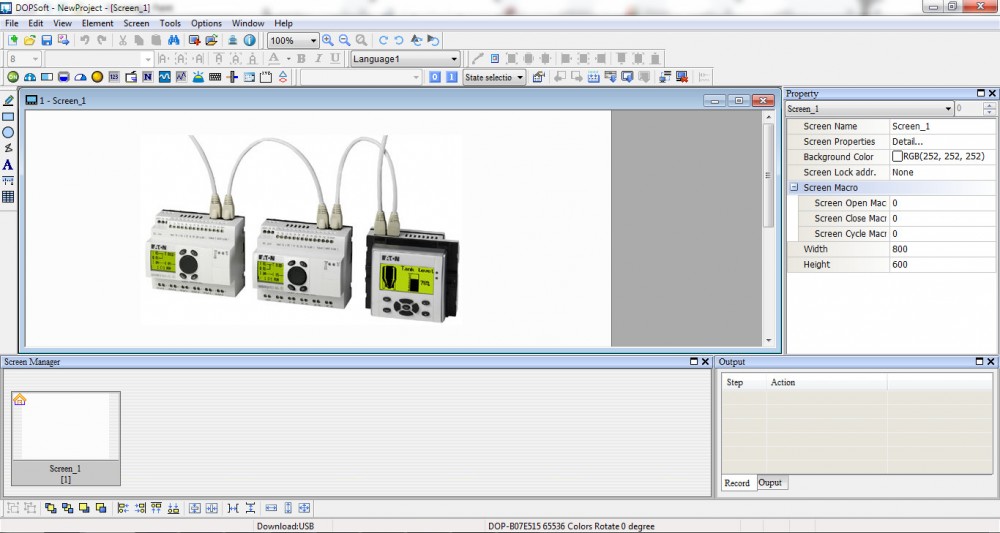Viewport: 1000px width, 533px height.
Task: Select the Rectangle drawing tool
Action: click(8, 117)
